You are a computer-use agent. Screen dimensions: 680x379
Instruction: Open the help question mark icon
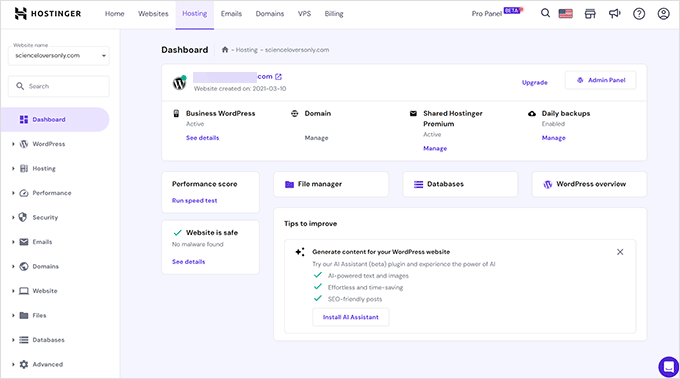click(639, 14)
